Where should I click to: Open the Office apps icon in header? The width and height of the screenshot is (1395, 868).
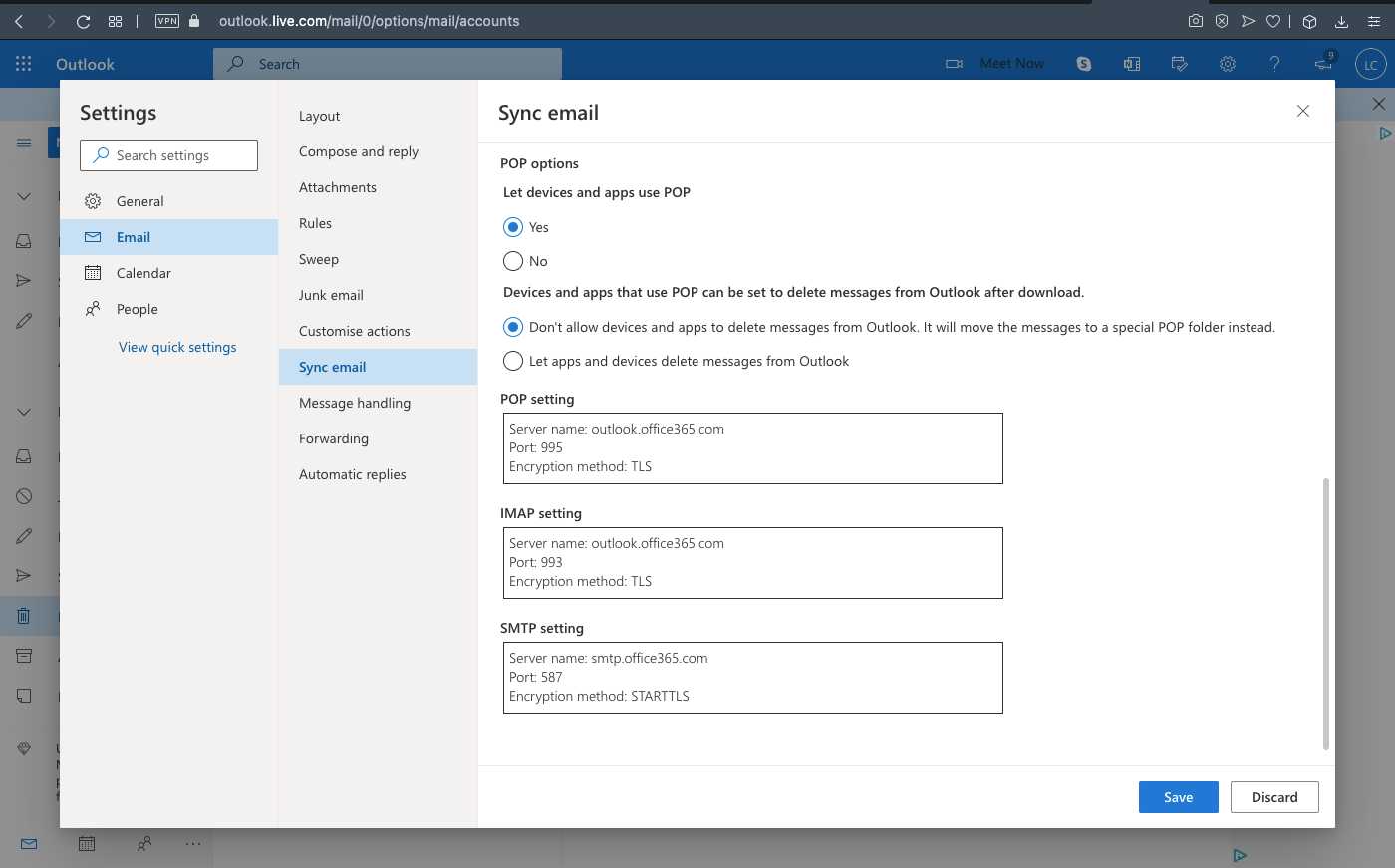1132,64
